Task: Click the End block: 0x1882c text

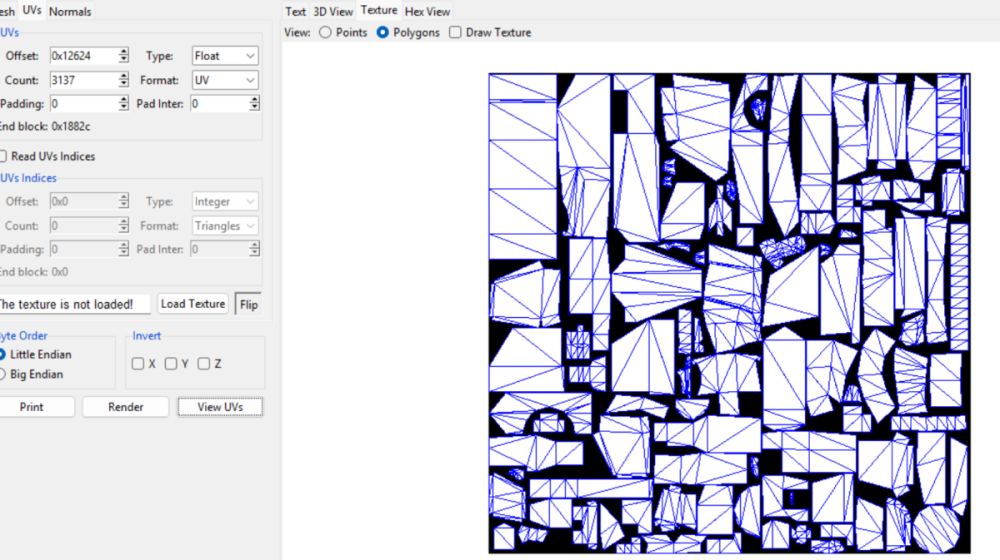Action: [x=45, y=126]
